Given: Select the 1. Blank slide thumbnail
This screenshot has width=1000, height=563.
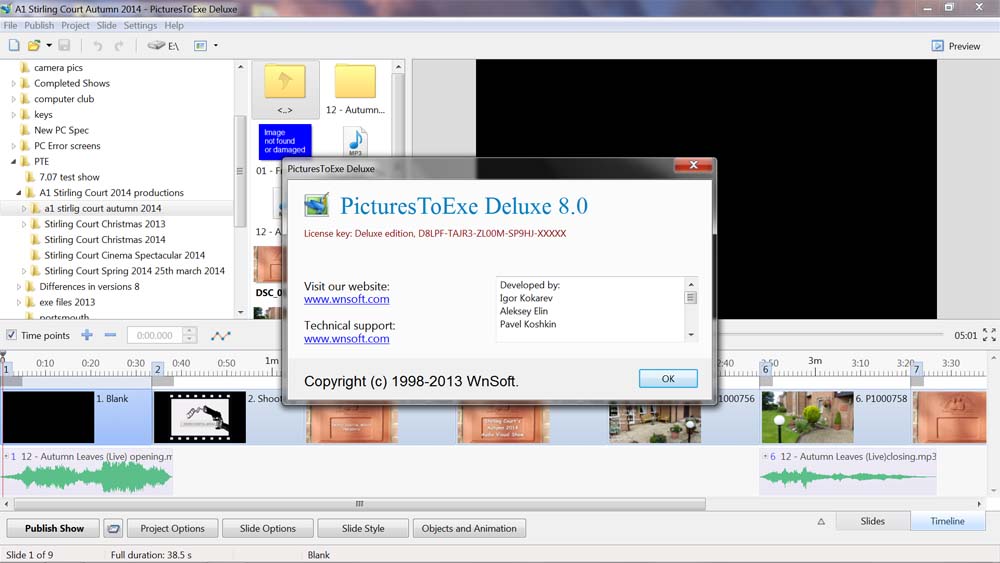Looking at the screenshot, I should (48, 417).
